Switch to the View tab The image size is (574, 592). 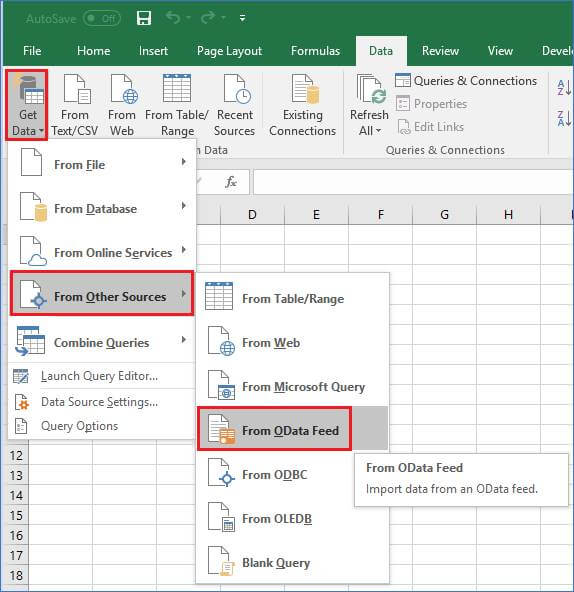(x=500, y=51)
